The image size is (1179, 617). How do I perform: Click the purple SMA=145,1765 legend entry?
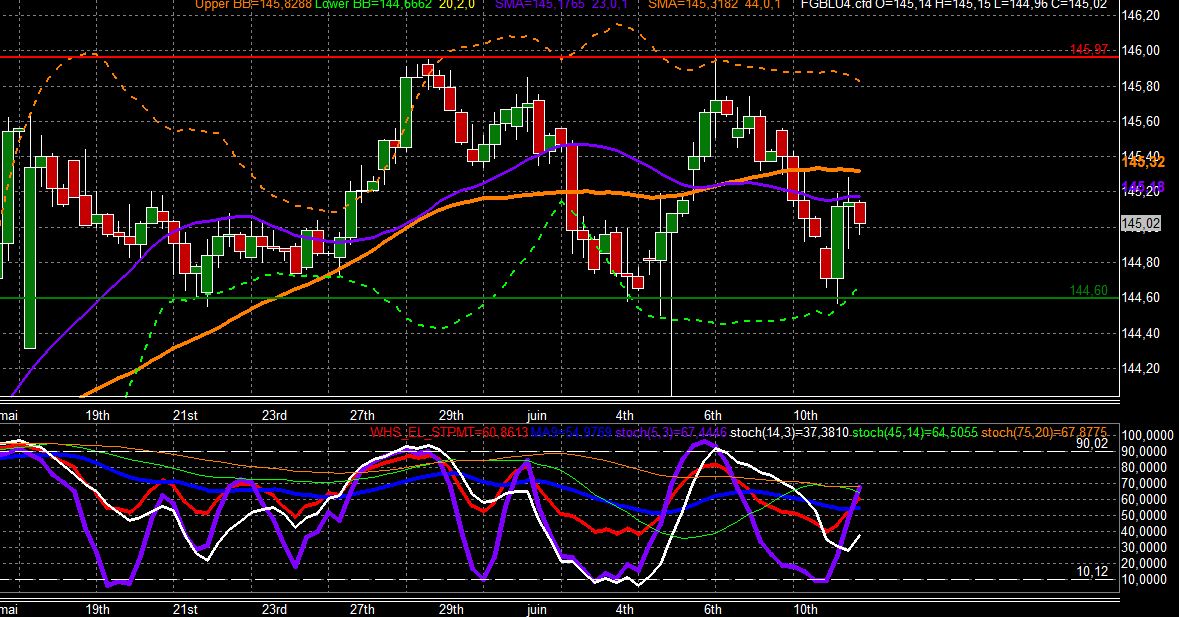tap(540, 5)
